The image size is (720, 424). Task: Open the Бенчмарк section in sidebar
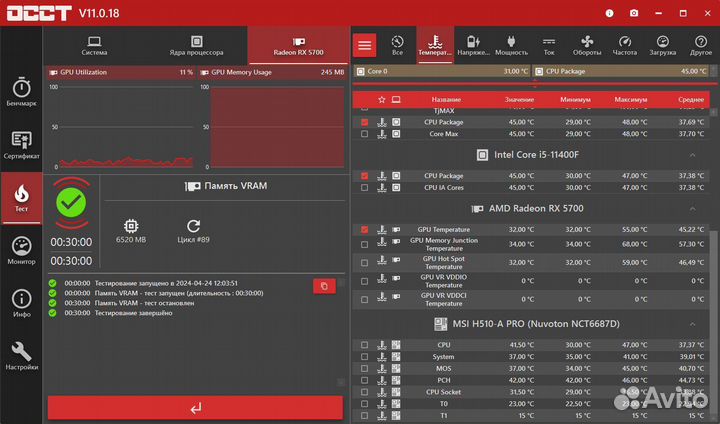(22, 90)
